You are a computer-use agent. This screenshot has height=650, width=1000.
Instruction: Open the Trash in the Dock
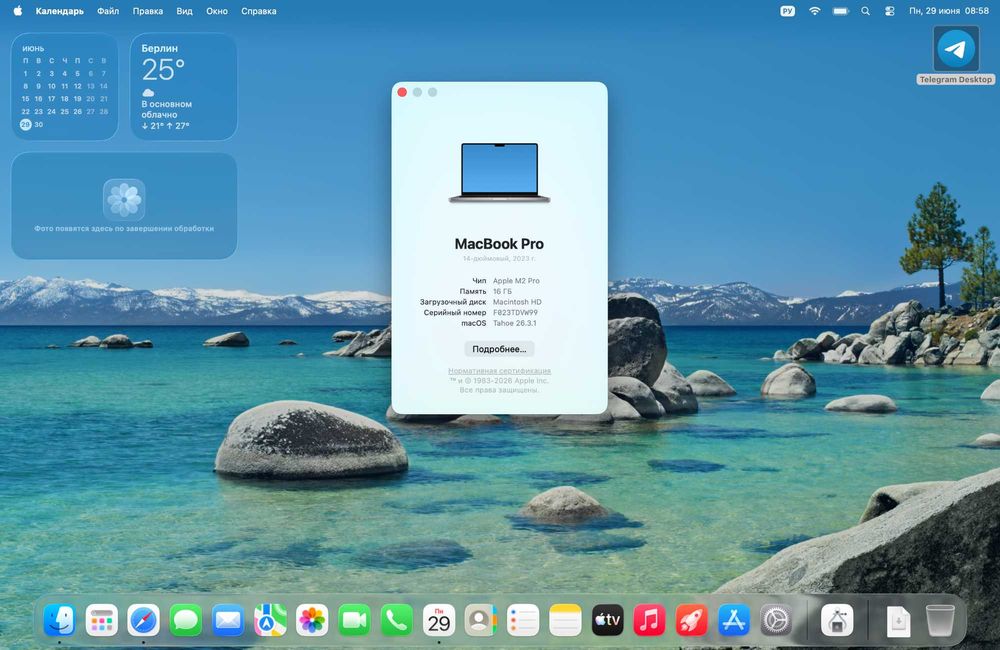(x=940, y=620)
